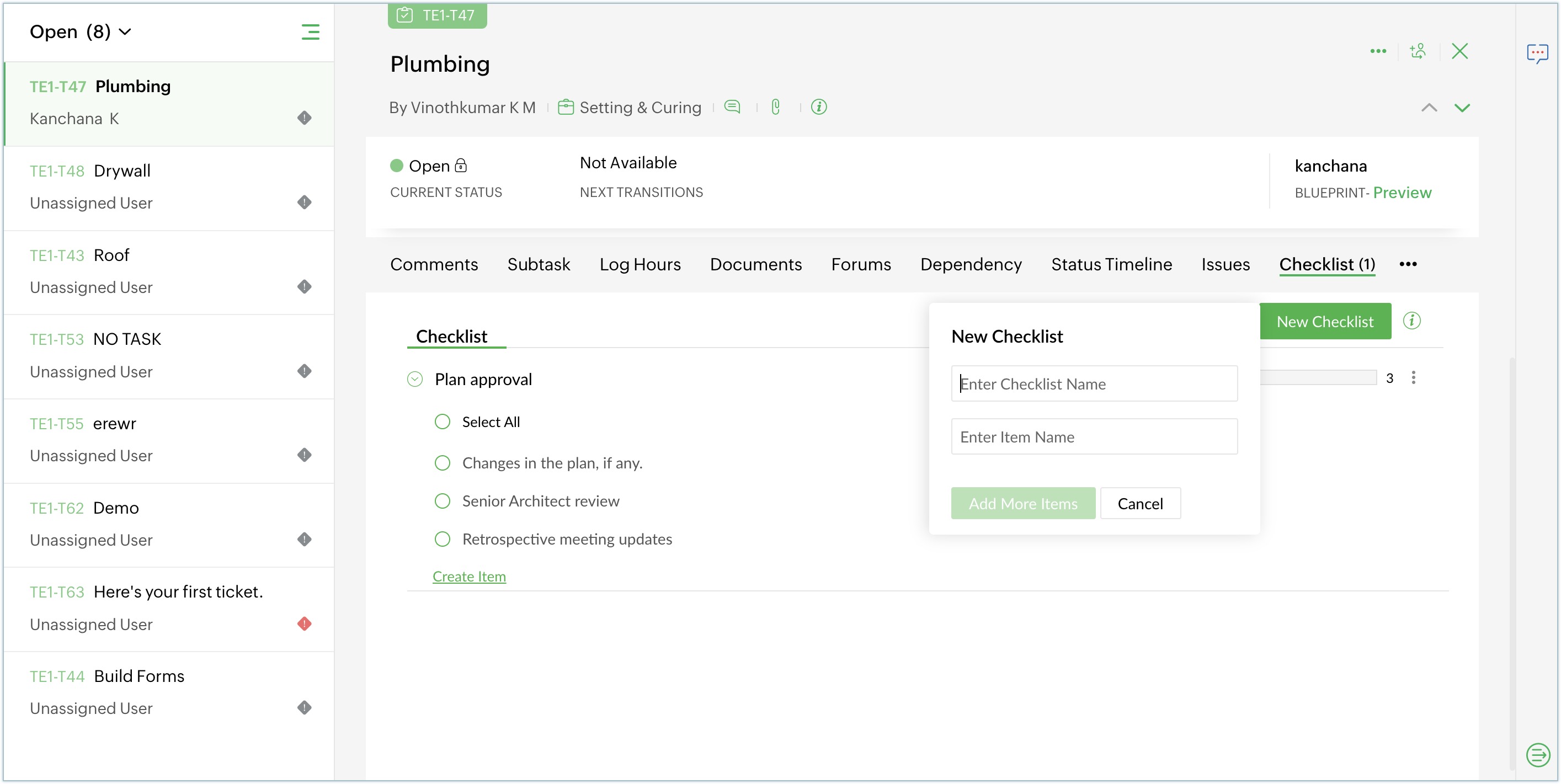Check the Select All checklist circle
1561x784 pixels.
point(443,422)
